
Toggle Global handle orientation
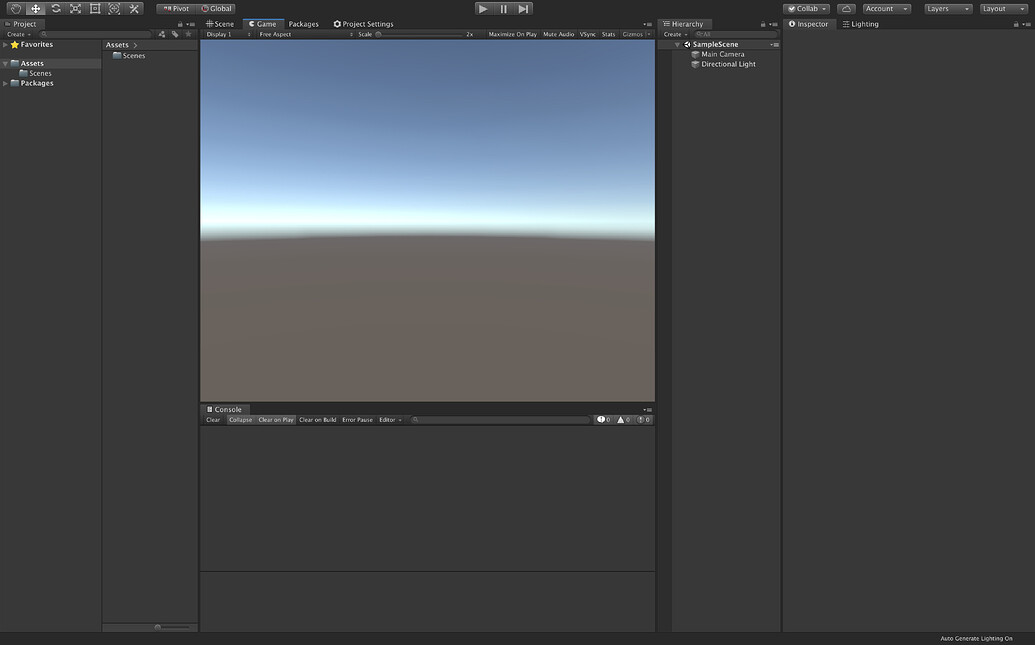[x=216, y=8]
